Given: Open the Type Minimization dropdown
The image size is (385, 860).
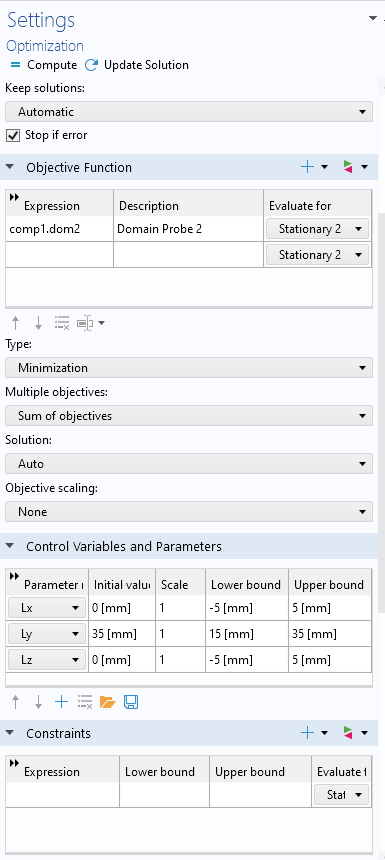Looking at the screenshot, I should tap(189, 367).
